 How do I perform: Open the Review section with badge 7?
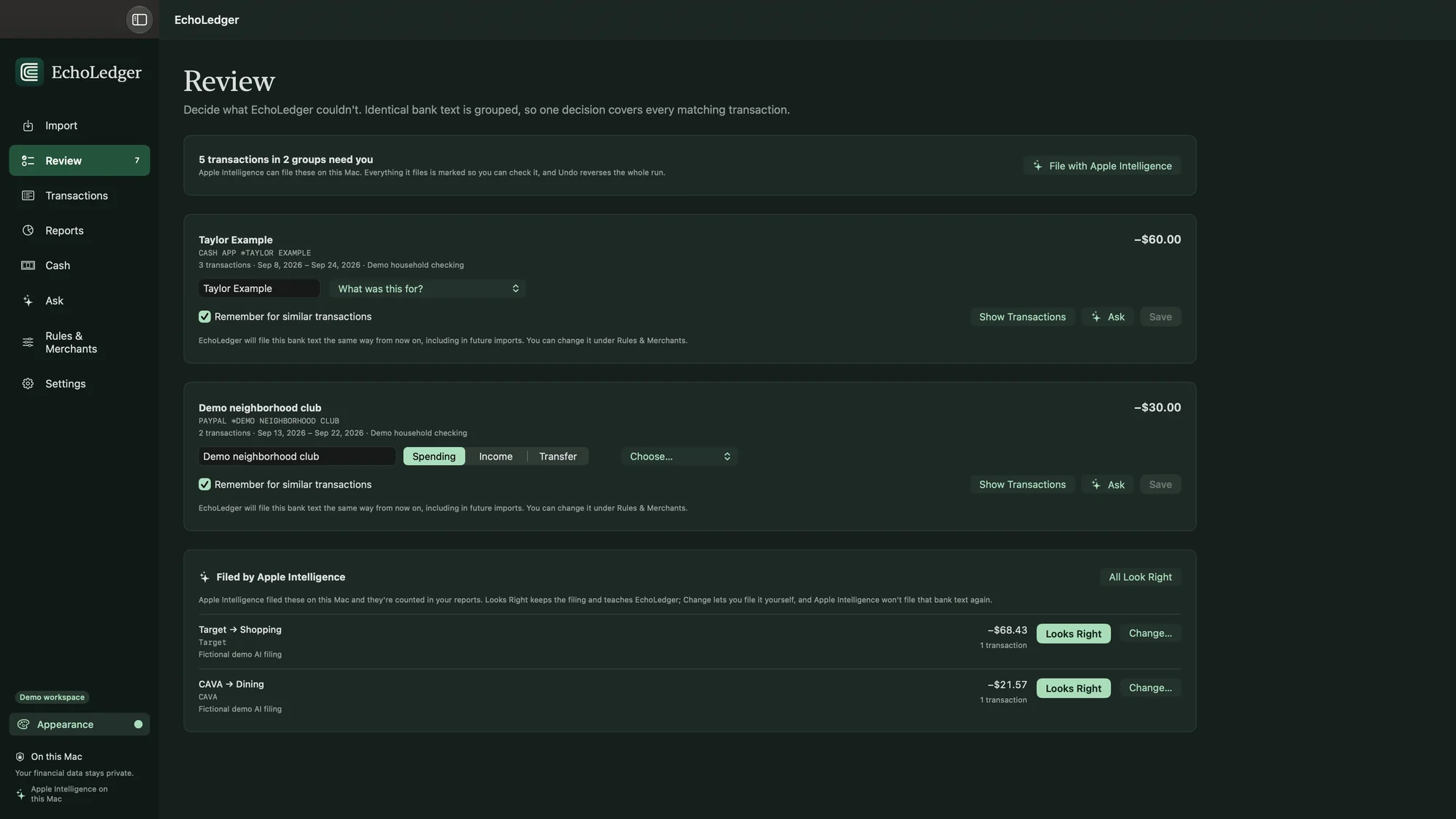79,161
